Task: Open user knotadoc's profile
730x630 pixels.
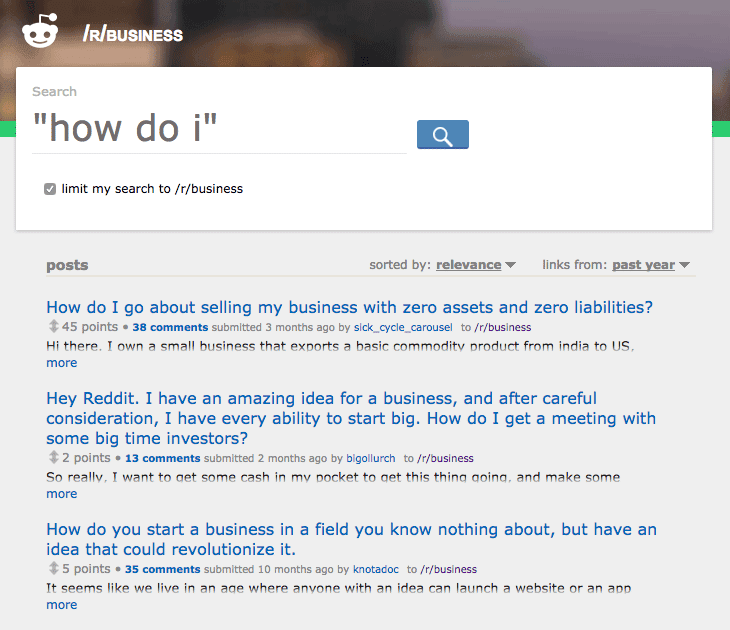Action: 378,570
